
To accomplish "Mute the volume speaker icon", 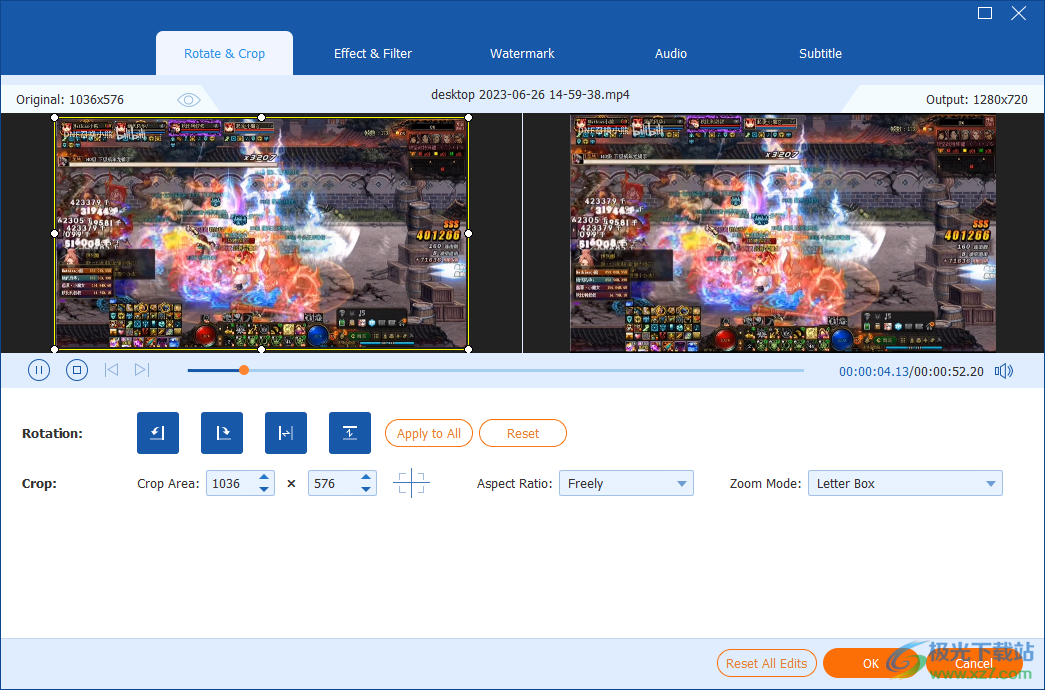I will coord(1004,371).
